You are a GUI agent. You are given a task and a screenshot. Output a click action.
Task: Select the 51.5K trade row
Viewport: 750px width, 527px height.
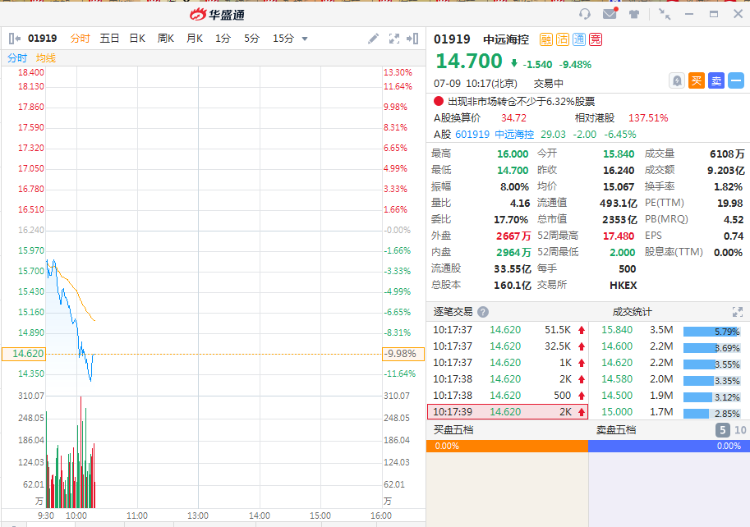point(507,330)
